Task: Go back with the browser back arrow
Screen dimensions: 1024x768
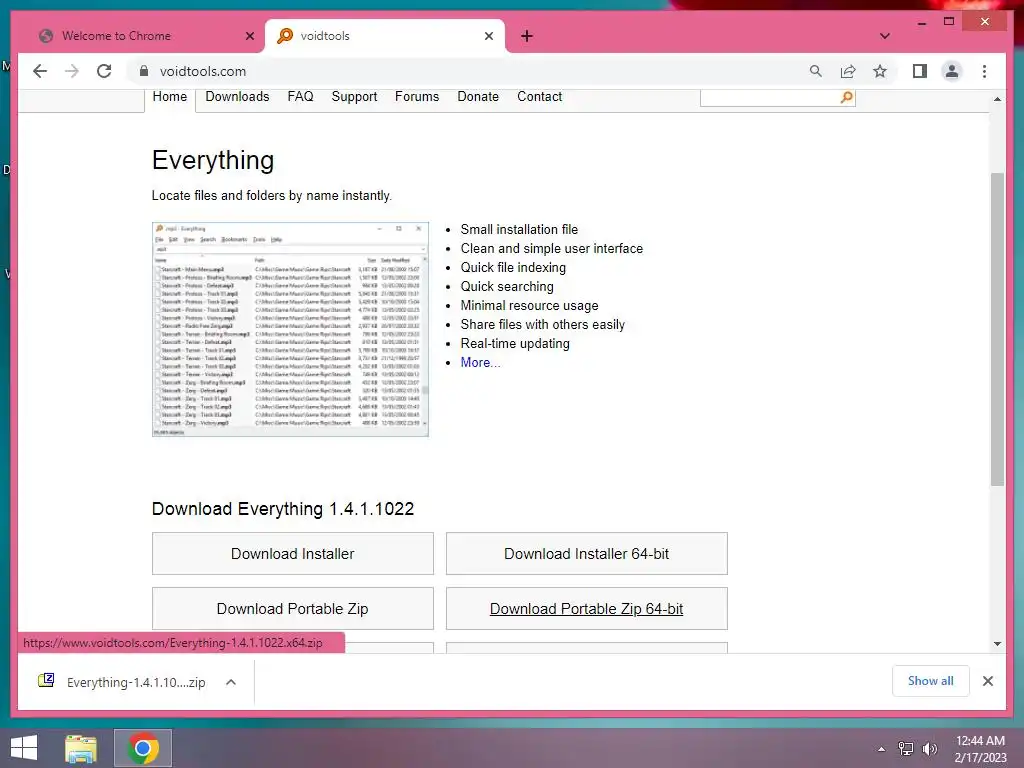Action: (40, 71)
